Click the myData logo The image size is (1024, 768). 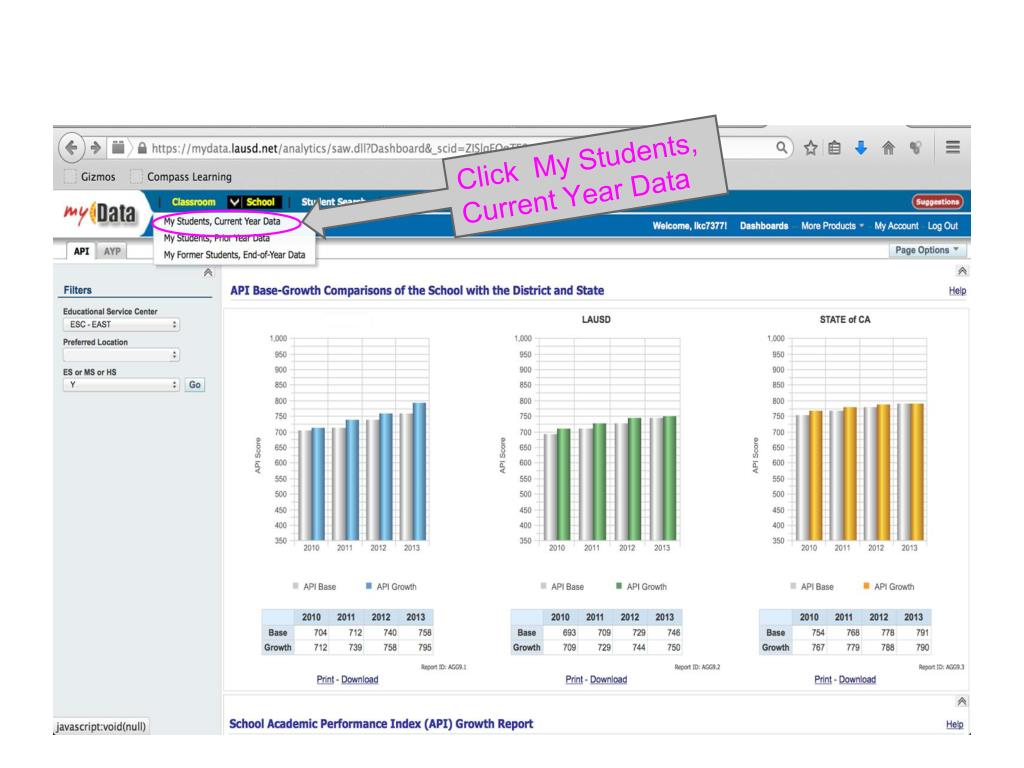pyautogui.click(x=100, y=214)
